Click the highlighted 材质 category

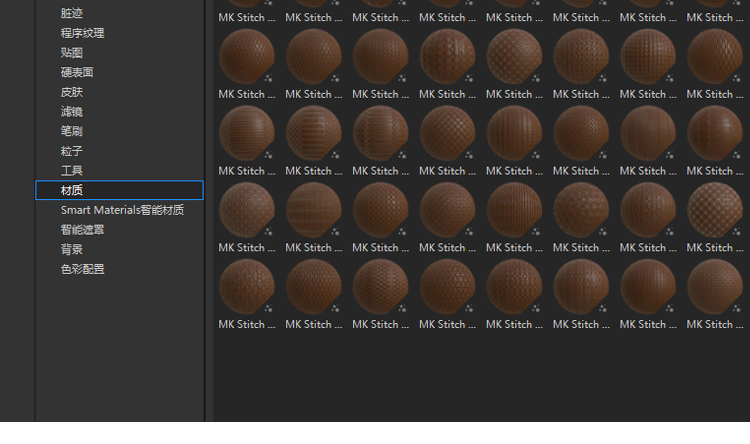tap(72, 190)
